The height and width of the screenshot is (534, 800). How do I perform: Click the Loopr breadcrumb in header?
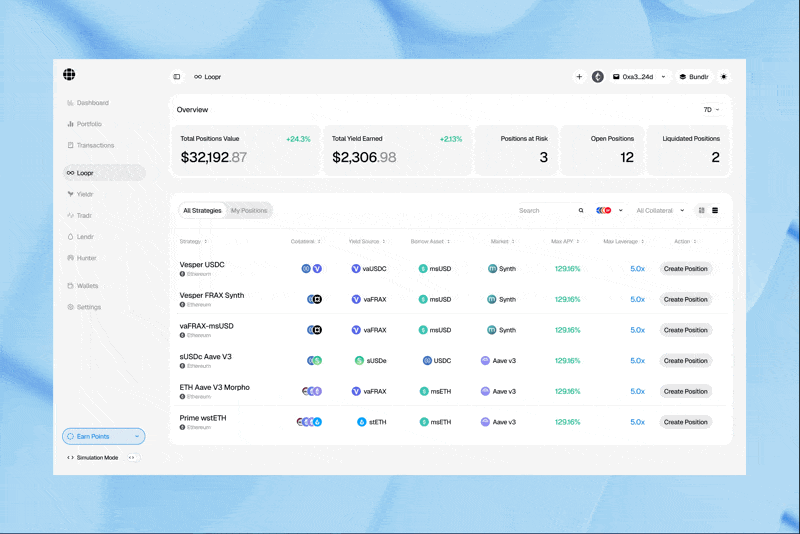coord(208,77)
